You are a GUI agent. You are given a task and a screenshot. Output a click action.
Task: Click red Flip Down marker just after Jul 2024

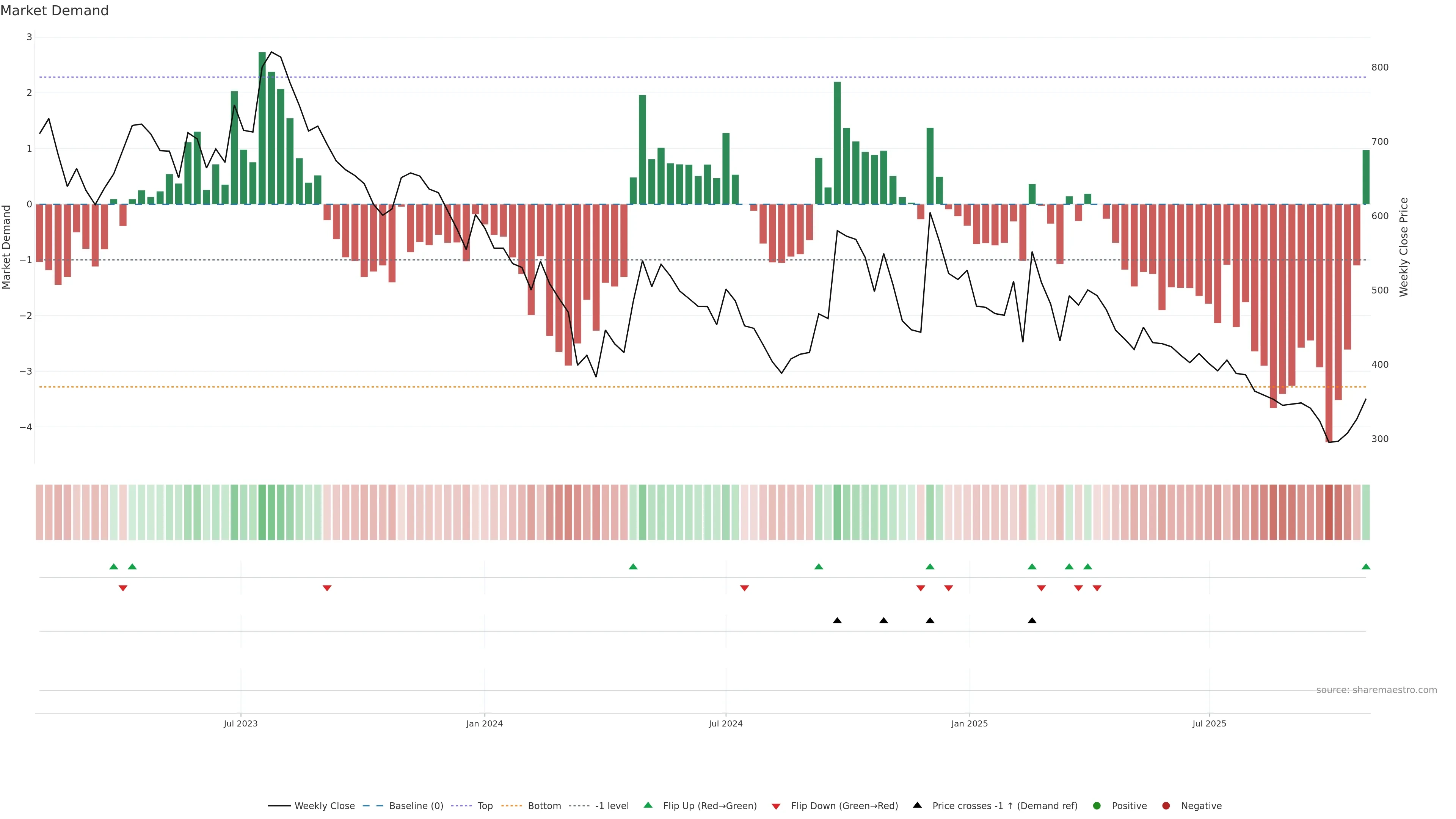[744, 588]
